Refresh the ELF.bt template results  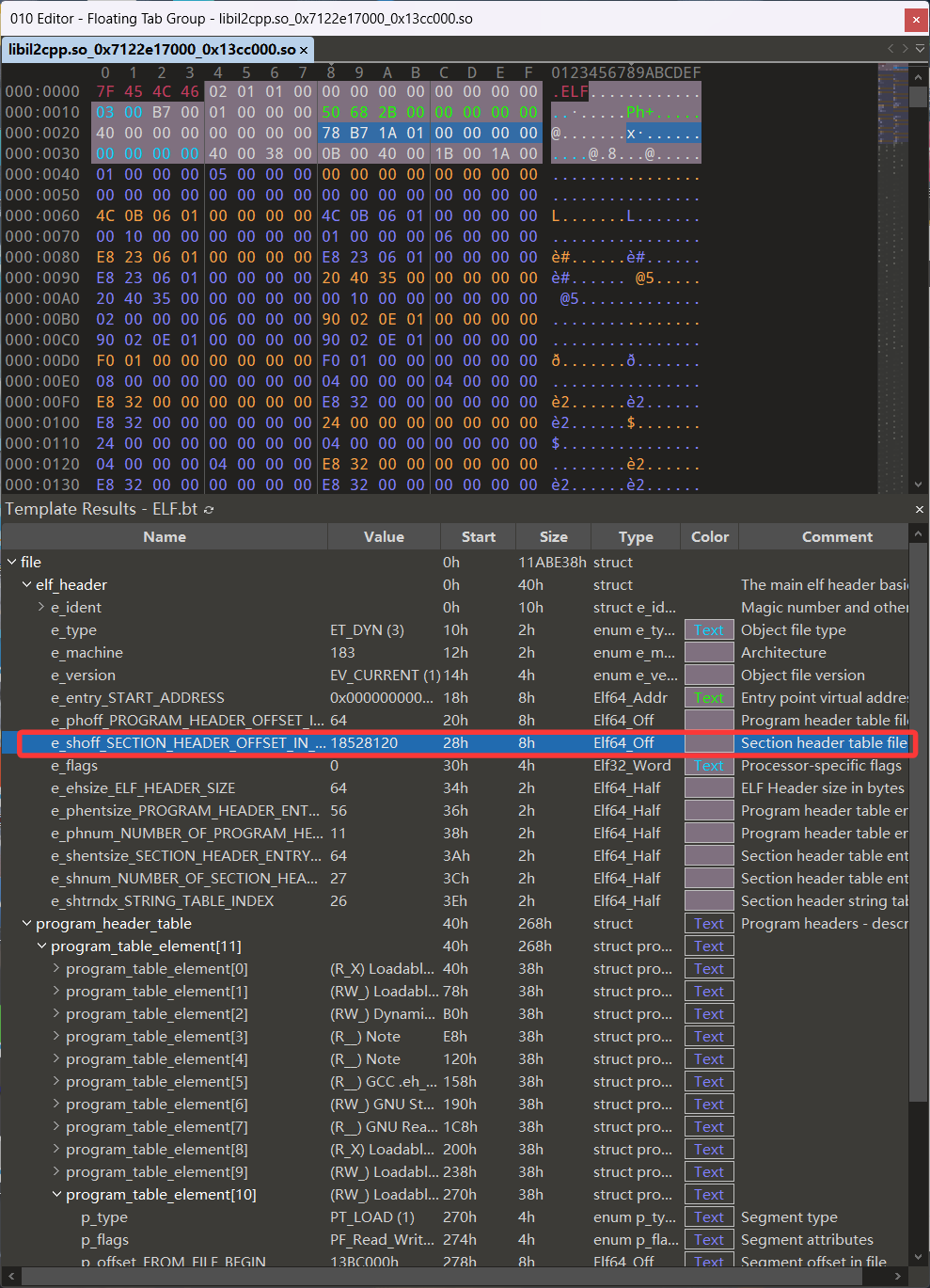[x=209, y=509]
